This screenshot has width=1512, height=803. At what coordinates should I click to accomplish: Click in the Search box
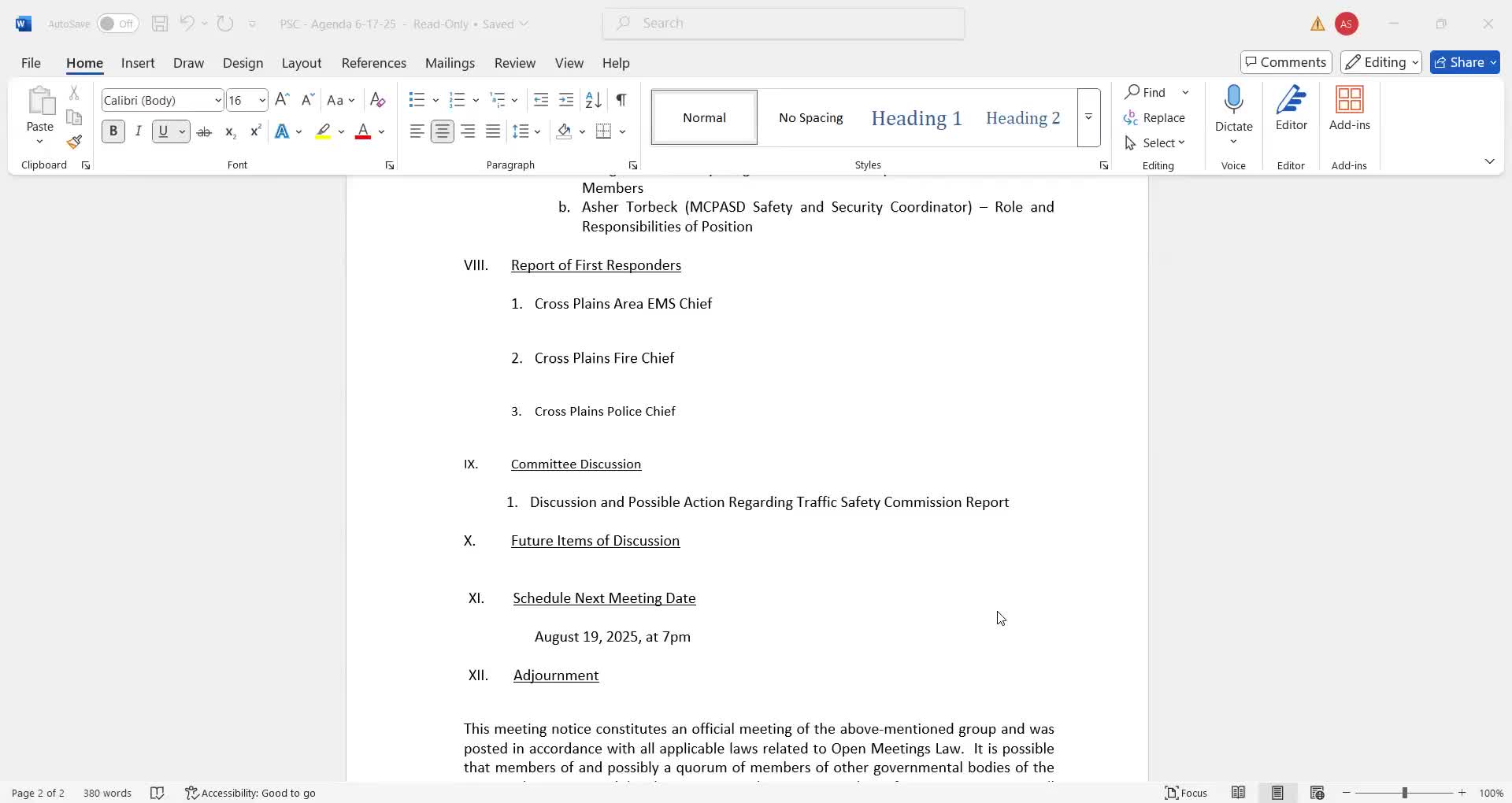[784, 24]
